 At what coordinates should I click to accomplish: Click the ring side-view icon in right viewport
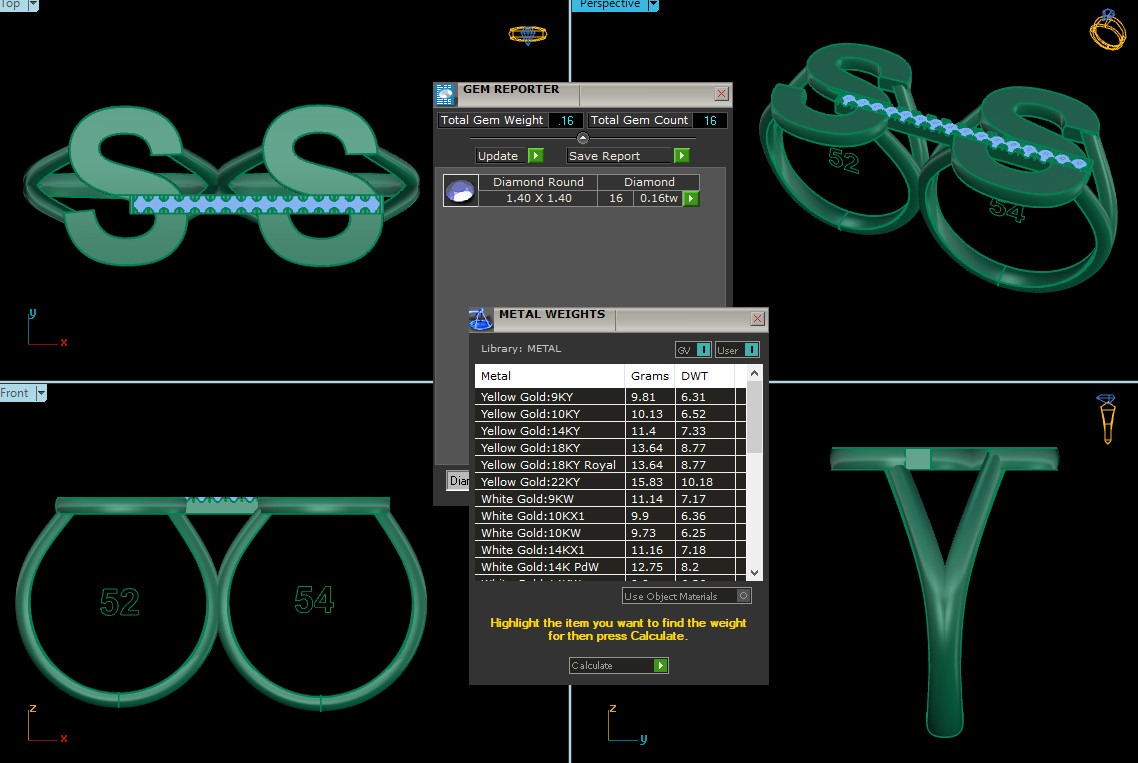pos(1106,419)
